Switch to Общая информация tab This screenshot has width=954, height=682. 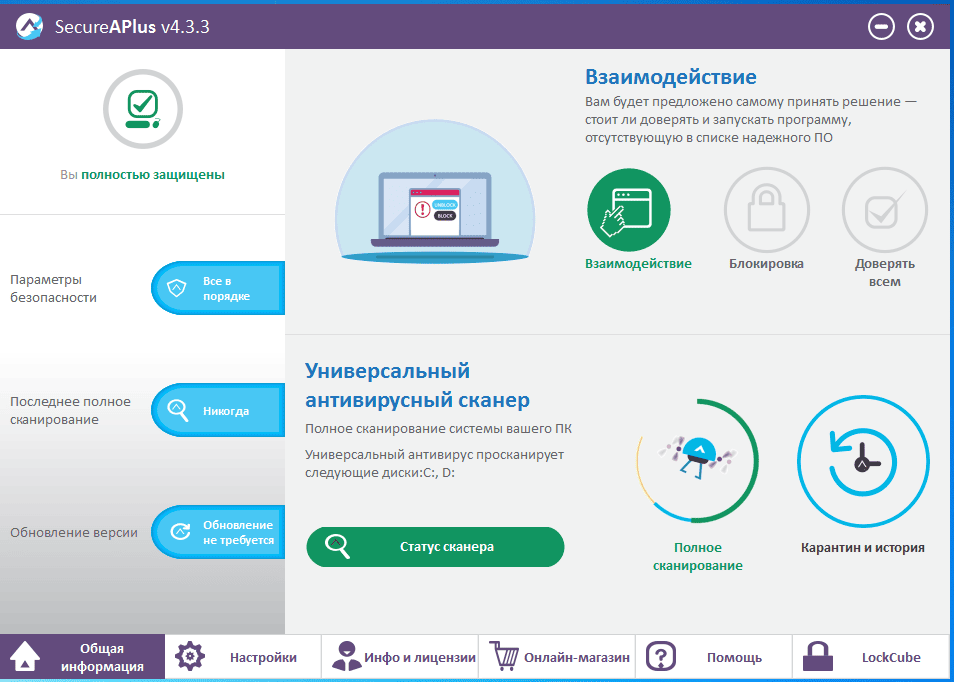(82, 657)
